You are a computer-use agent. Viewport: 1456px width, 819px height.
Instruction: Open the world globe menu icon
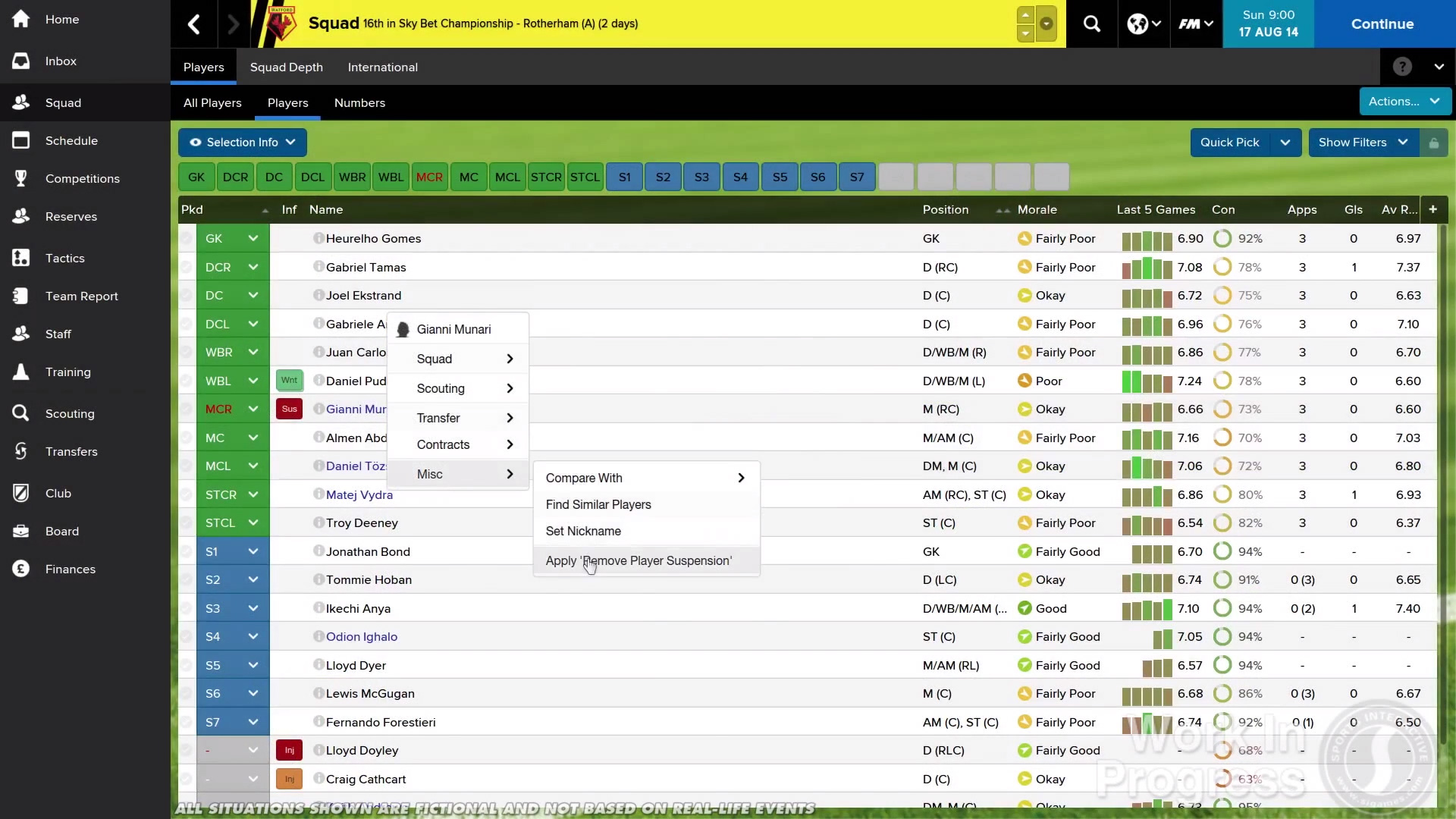coord(1137,24)
